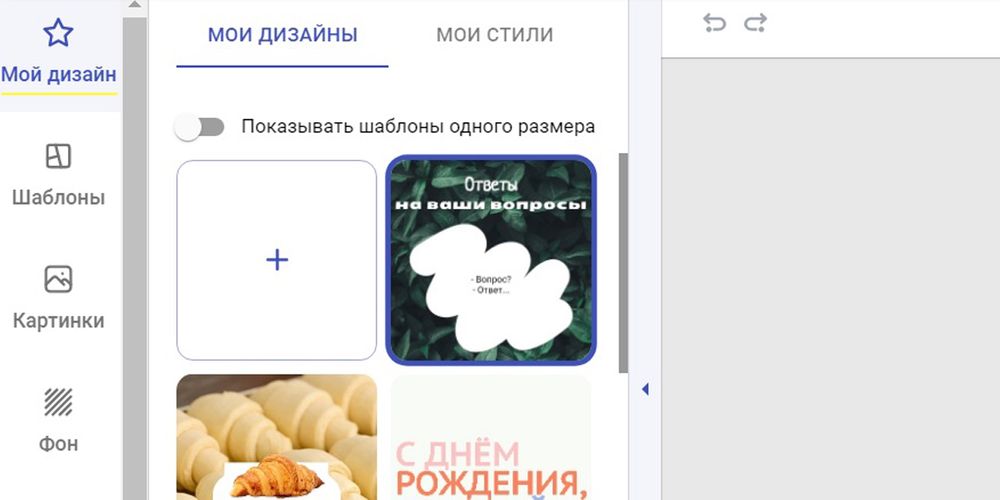Click the designs panel scrollbar thumb
The width and height of the screenshot is (1000, 500).
623,263
